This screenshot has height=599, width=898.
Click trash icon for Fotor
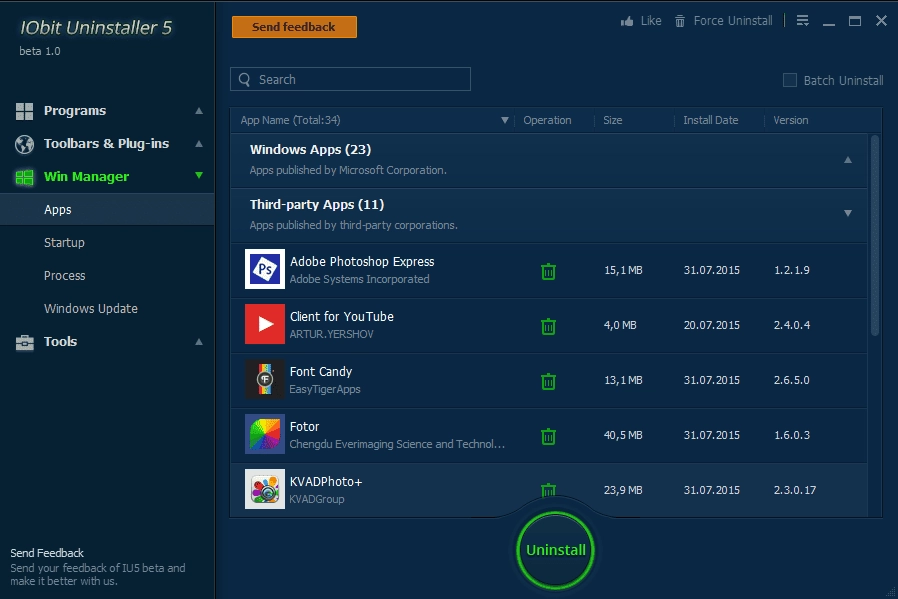[548, 436]
